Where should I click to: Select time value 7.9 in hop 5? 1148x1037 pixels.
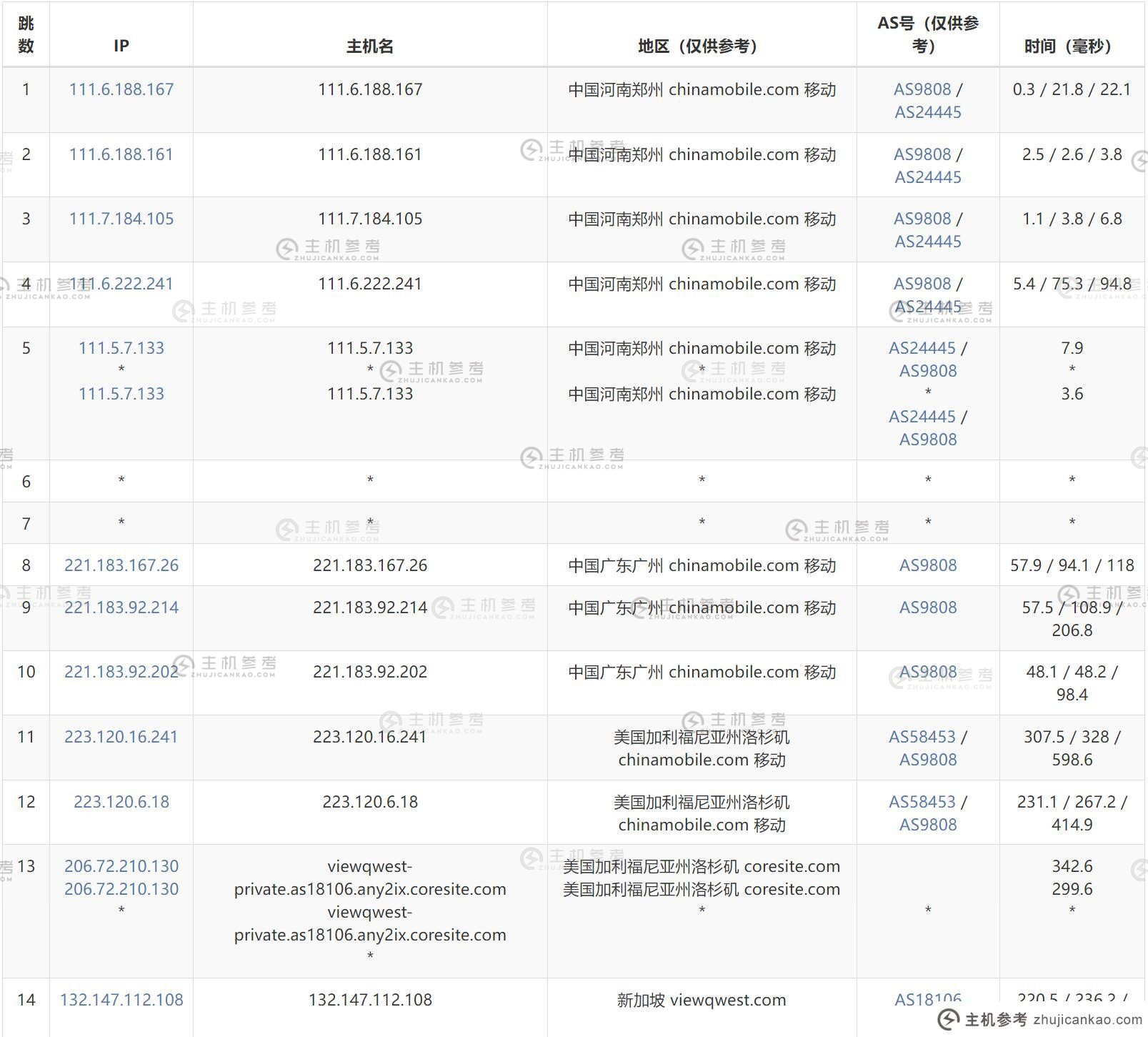click(x=1072, y=348)
